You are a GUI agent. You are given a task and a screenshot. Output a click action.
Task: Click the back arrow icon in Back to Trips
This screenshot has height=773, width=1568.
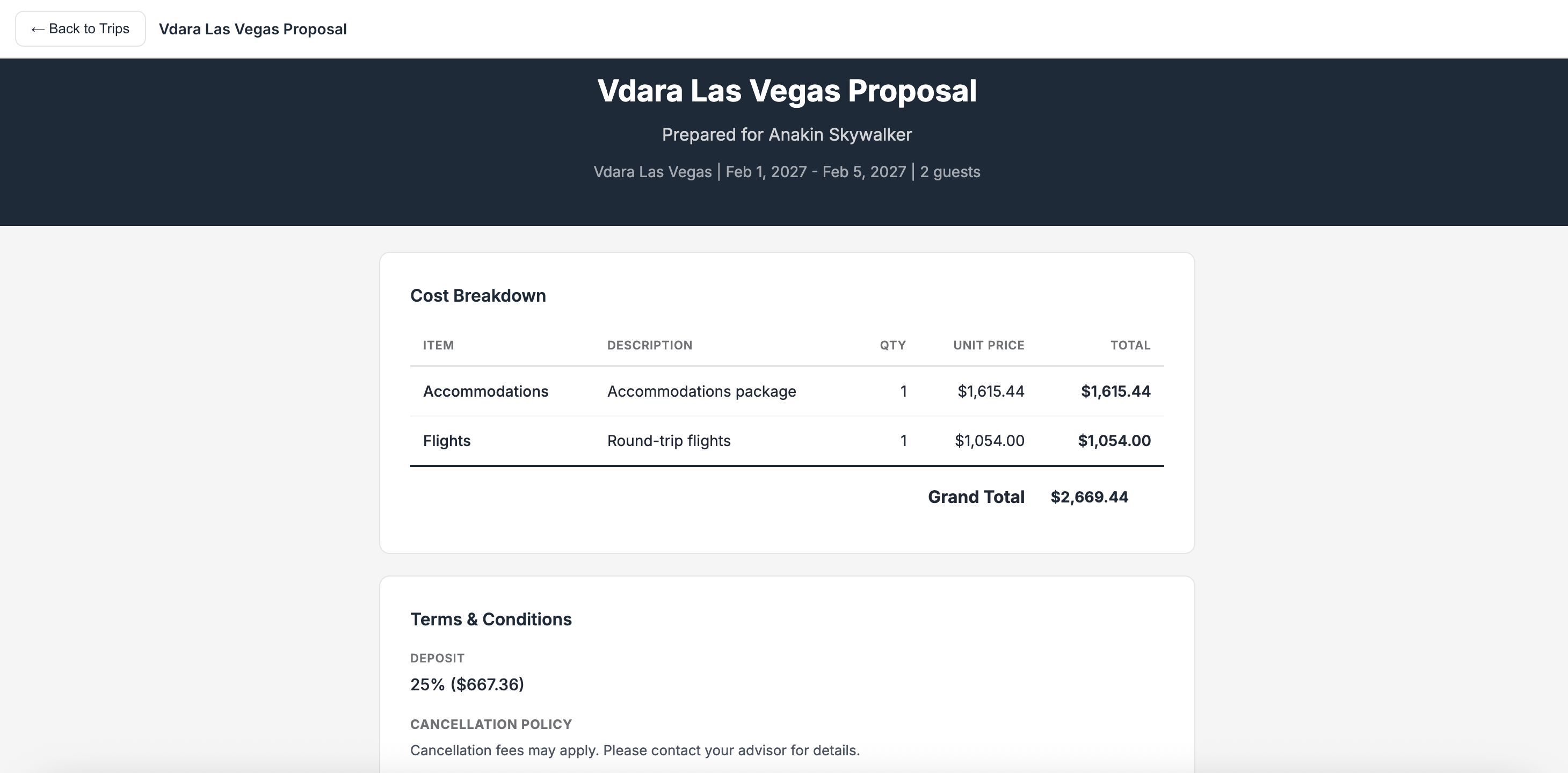click(x=38, y=28)
